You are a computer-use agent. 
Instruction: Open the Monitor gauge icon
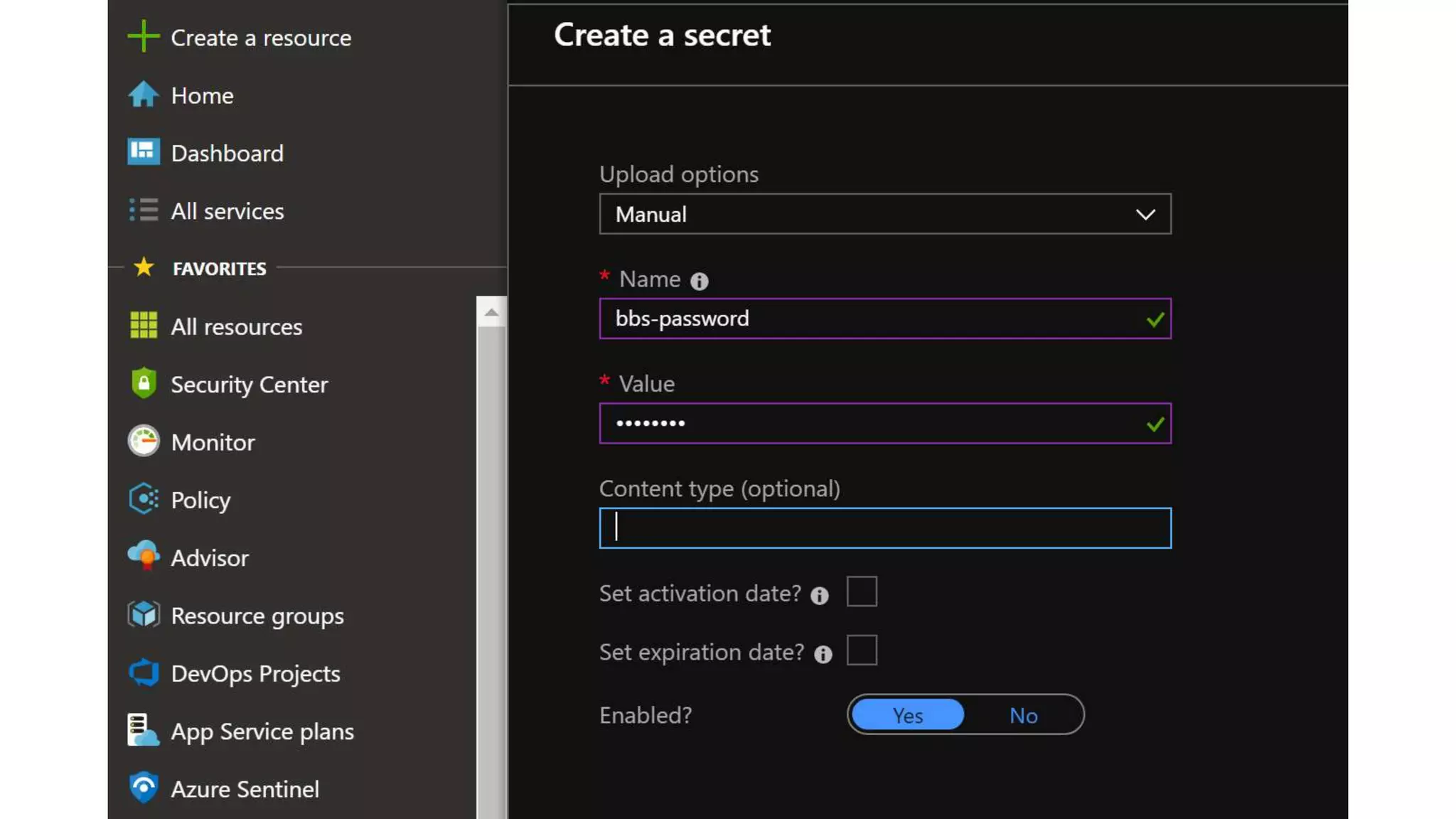143,441
